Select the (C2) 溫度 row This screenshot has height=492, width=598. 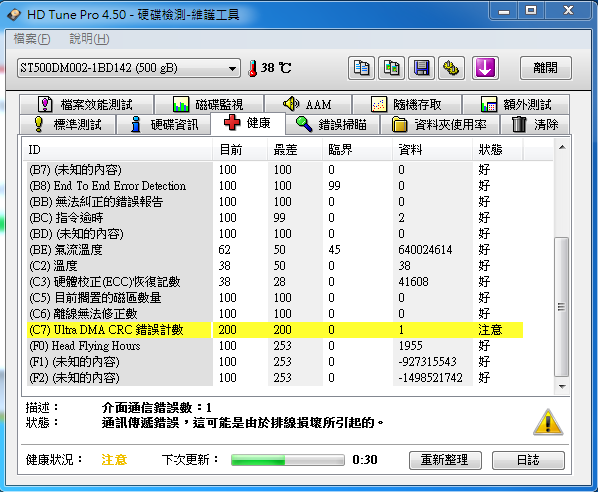pos(275,266)
